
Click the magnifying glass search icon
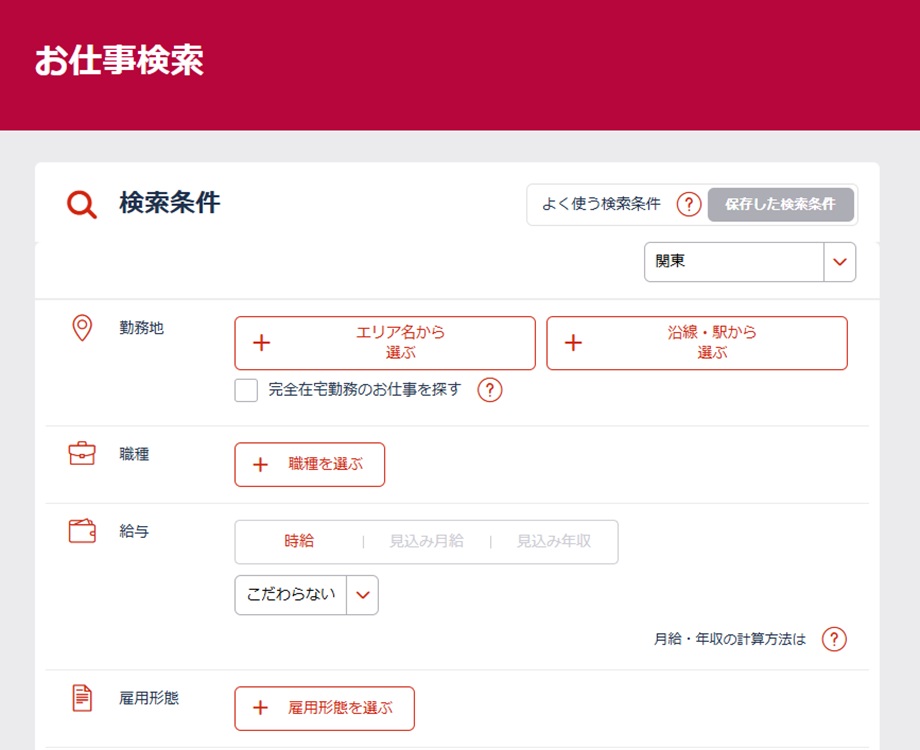tap(82, 205)
